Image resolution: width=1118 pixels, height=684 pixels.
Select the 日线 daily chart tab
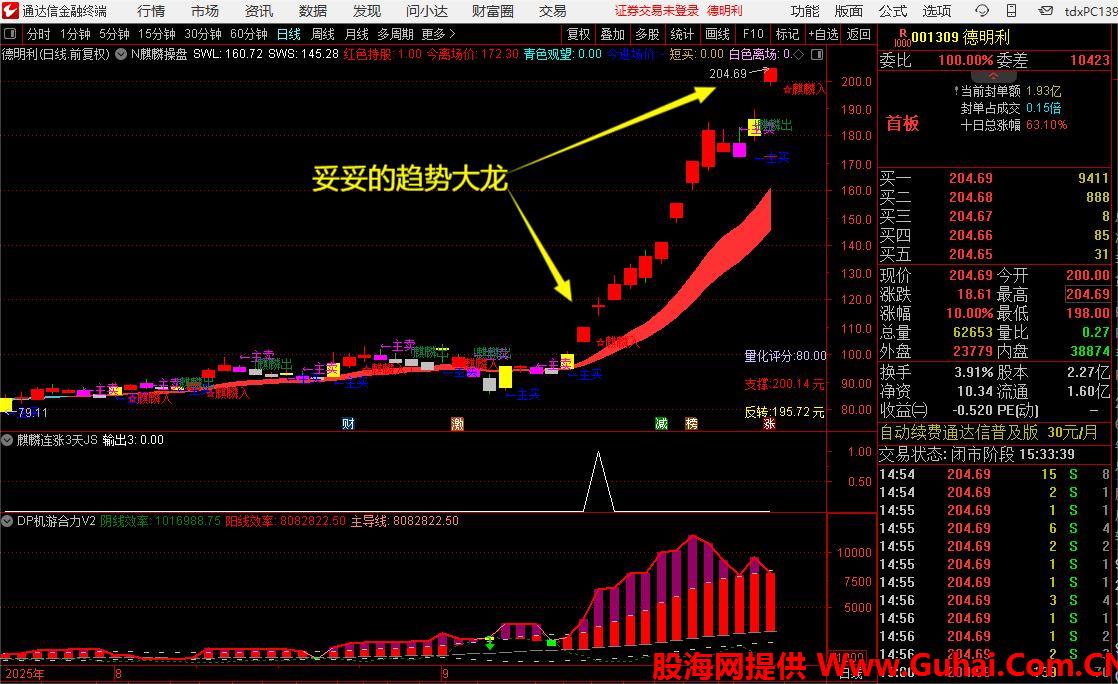289,34
